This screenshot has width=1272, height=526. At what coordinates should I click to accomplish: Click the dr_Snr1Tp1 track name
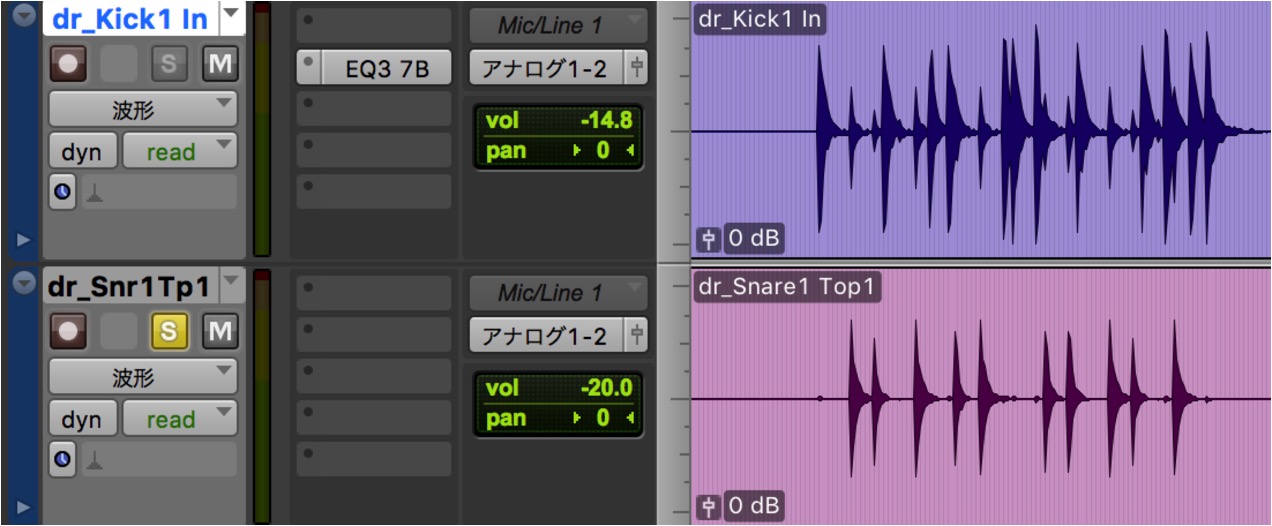[130, 286]
